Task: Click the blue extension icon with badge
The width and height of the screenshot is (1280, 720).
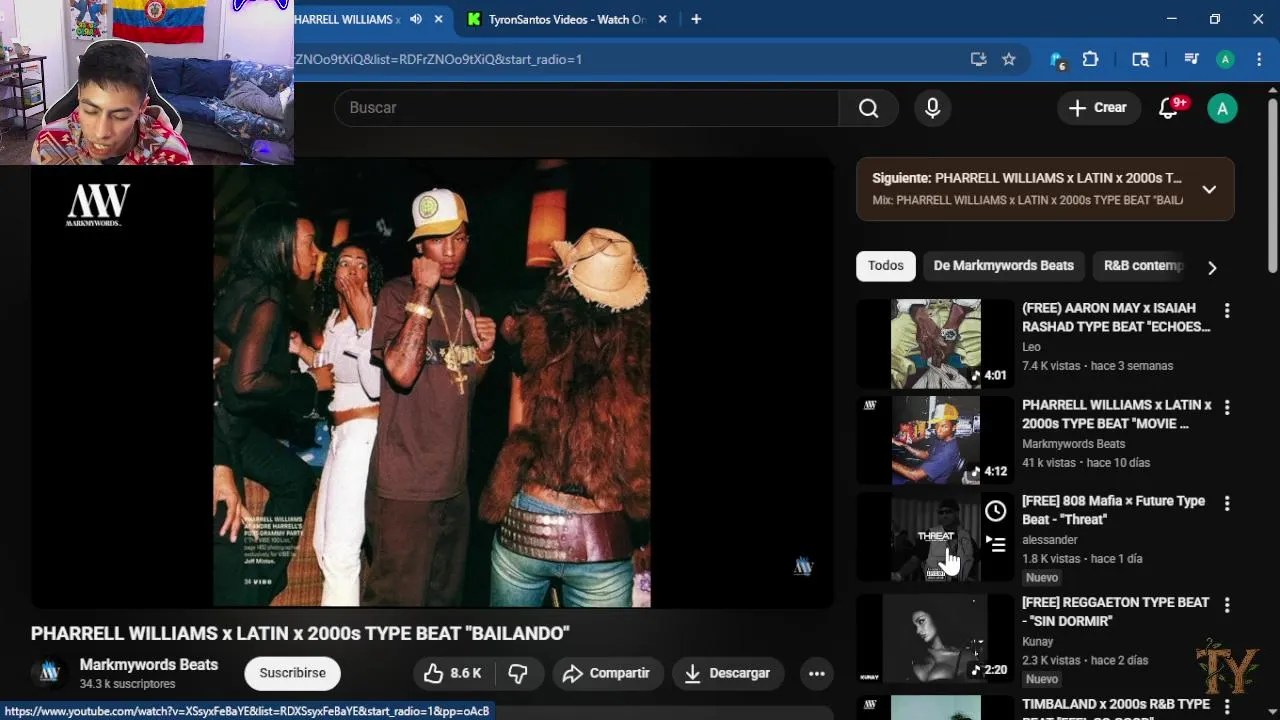Action: tap(1058, 60)
